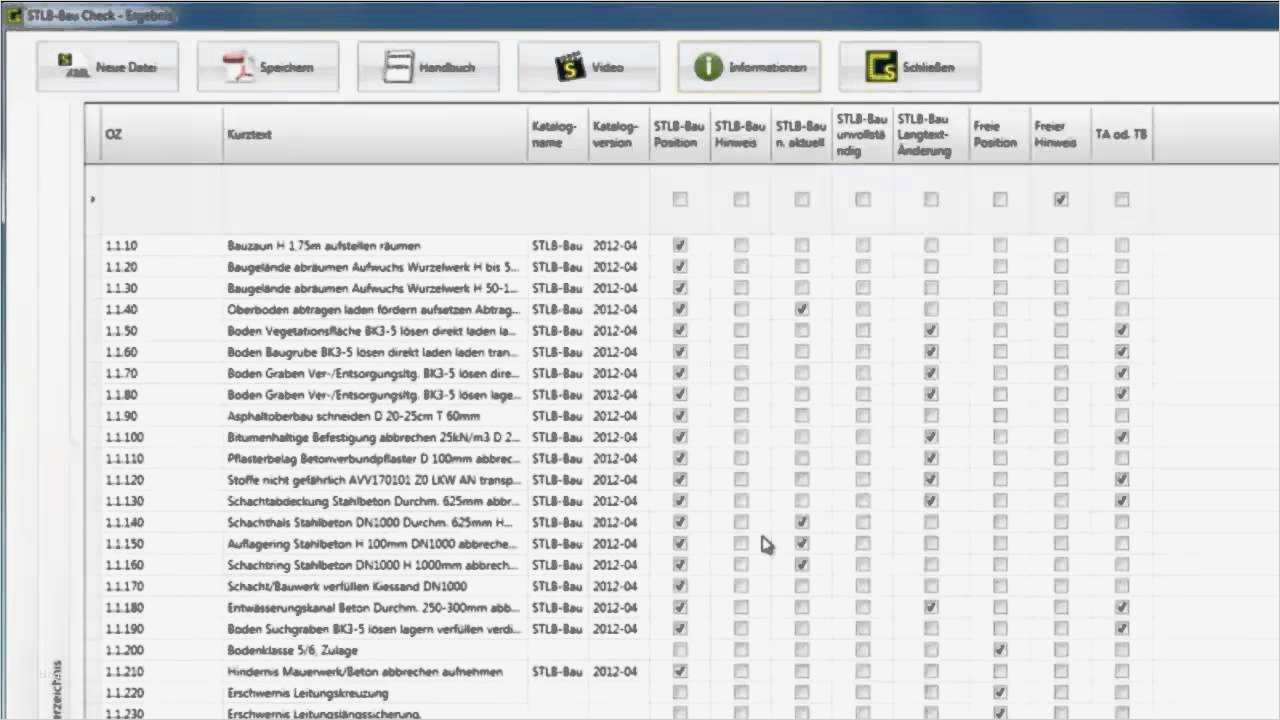Toggle STLB-Bau Position checkbox in row 1.1.10
The width and height of the screenshot is (1280, 720).
[680, 245]
